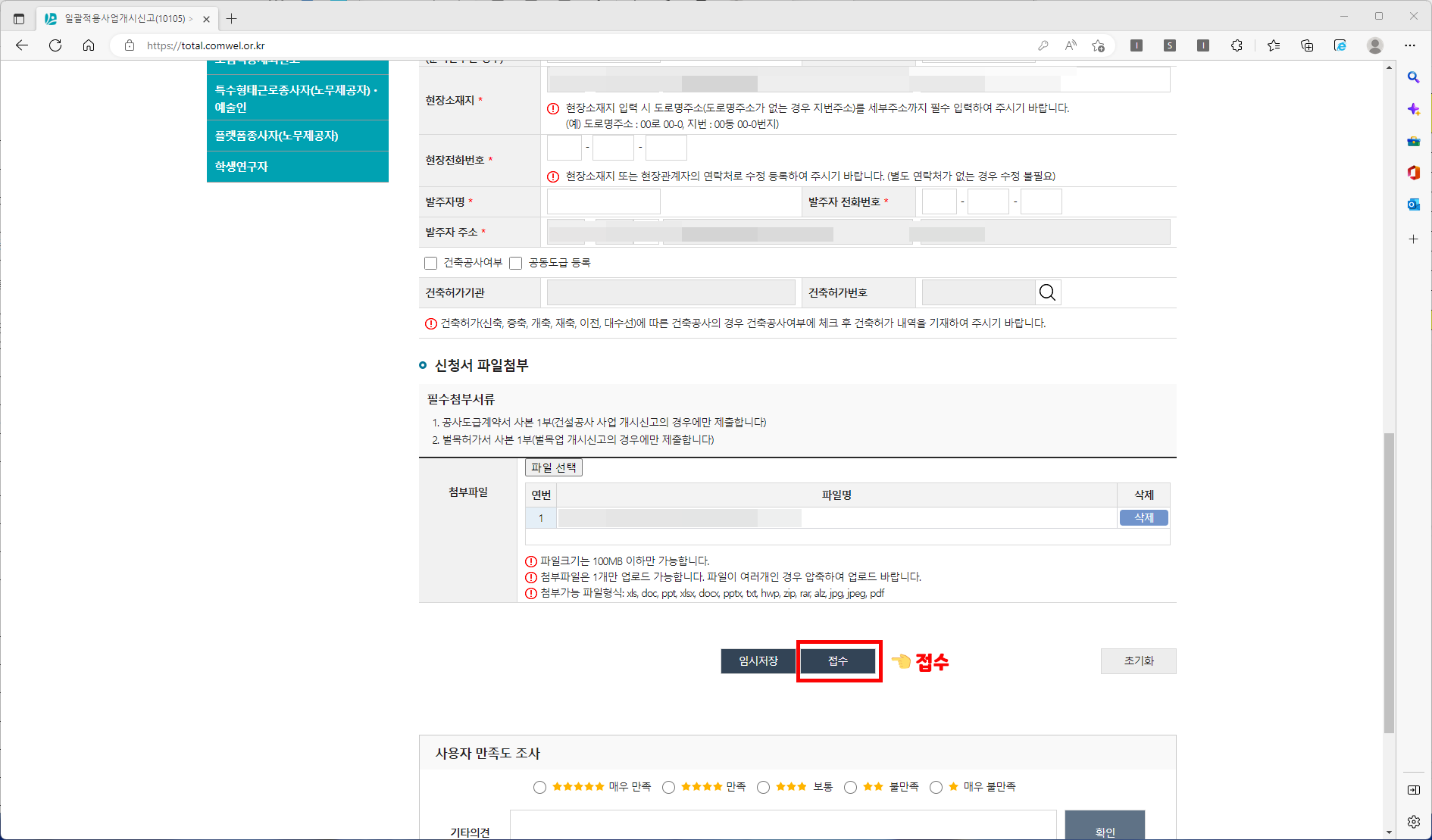
Task: Click the 발주자 주소 address field
Action: point(858,232)
